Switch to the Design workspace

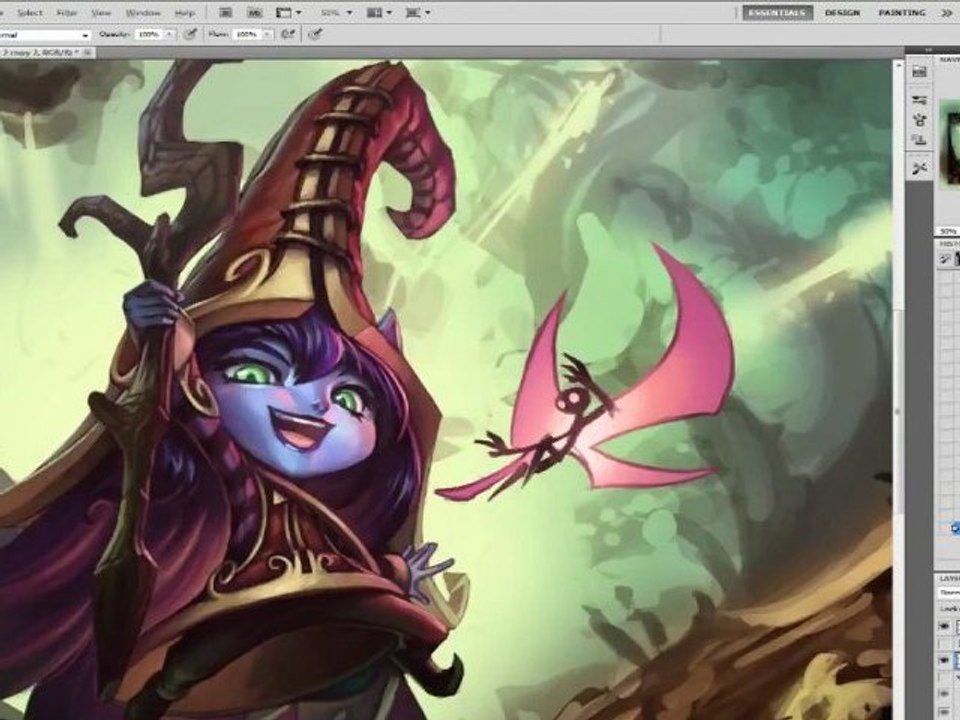[842, 12]
